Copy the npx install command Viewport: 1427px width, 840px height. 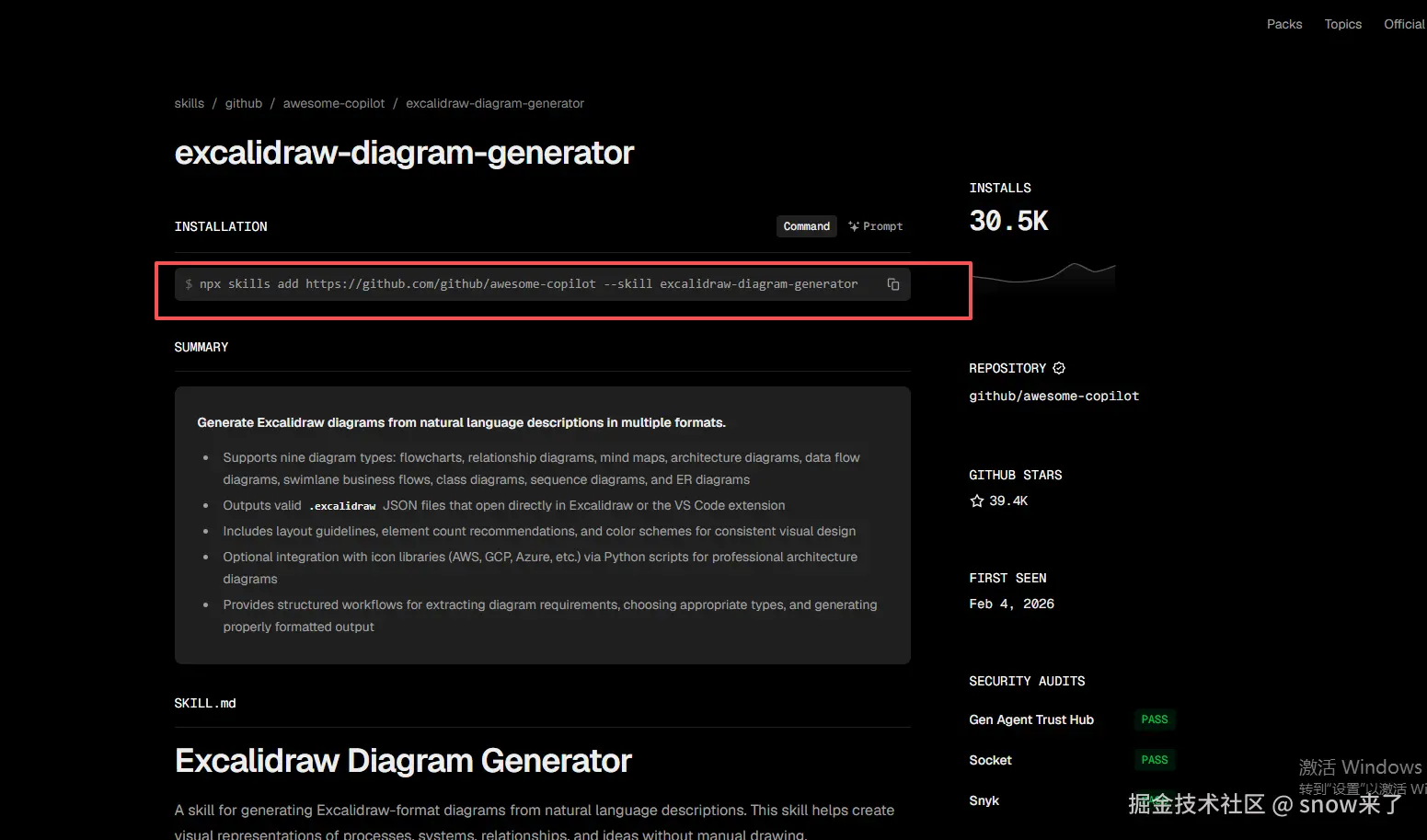click(892, 284)
